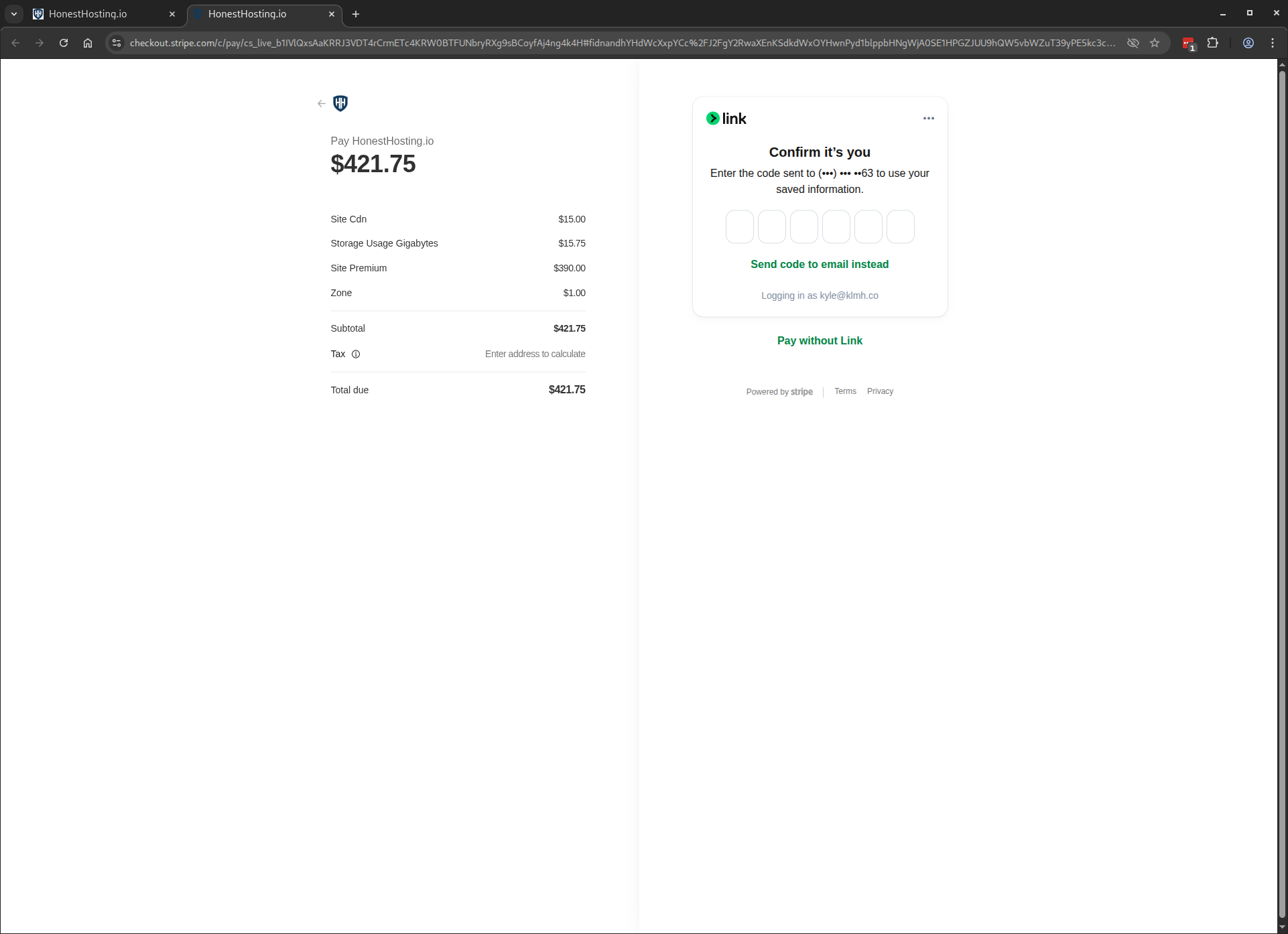The height and width of the screenshot is (934, 1288).
Task: Open the Privacy link in footer
Action: click(x=879, y=391)
